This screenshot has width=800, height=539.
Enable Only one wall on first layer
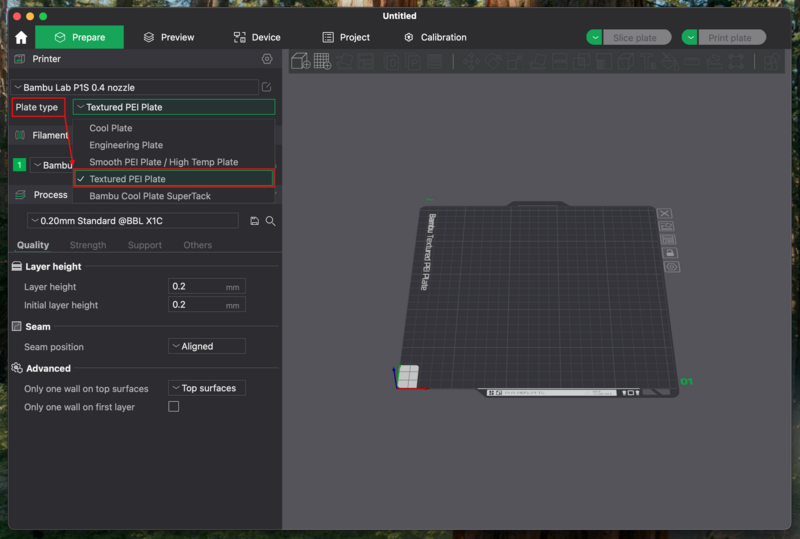click(174, 407)
